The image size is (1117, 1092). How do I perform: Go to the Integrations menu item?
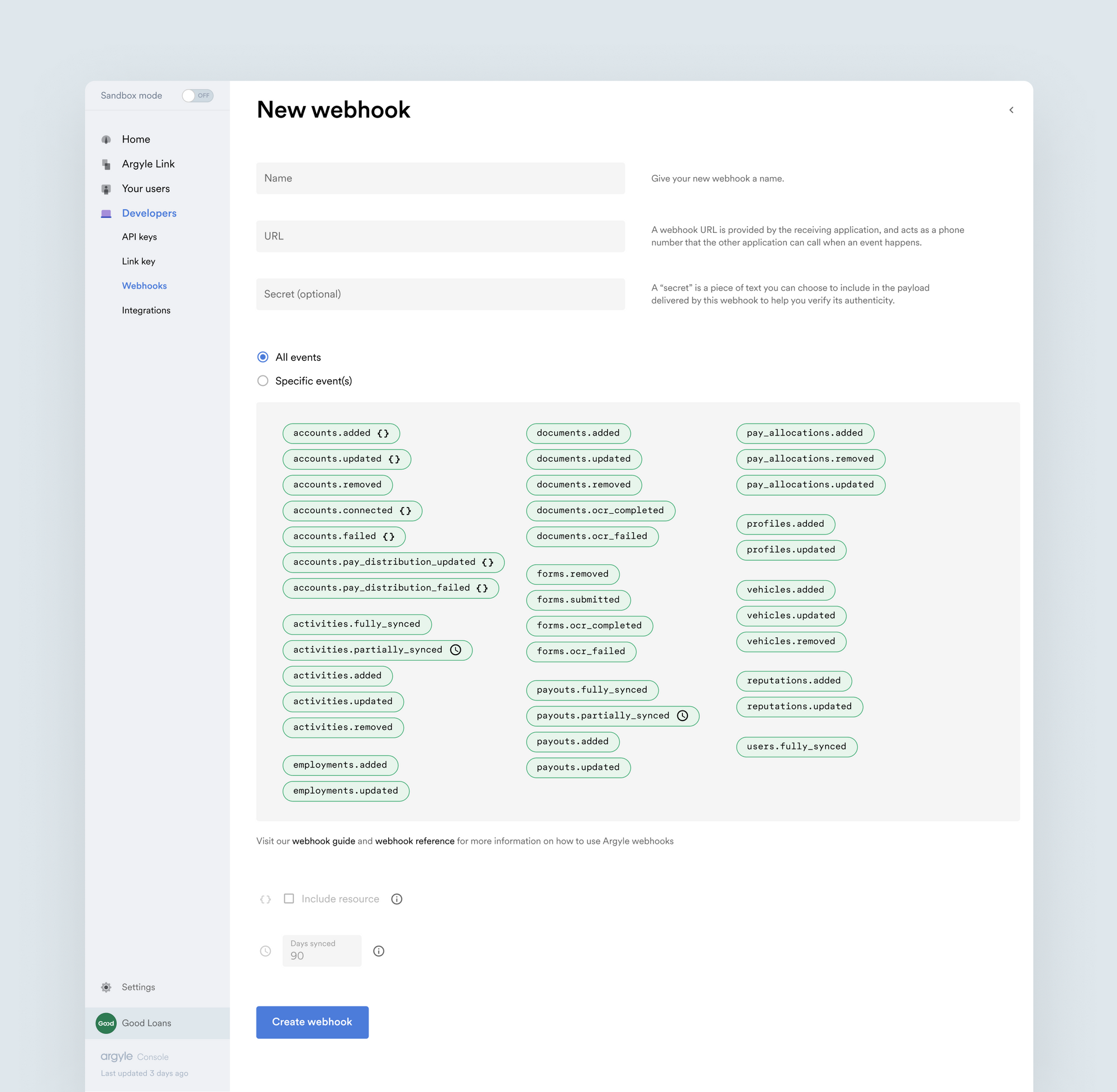click(x=146, y=310)
